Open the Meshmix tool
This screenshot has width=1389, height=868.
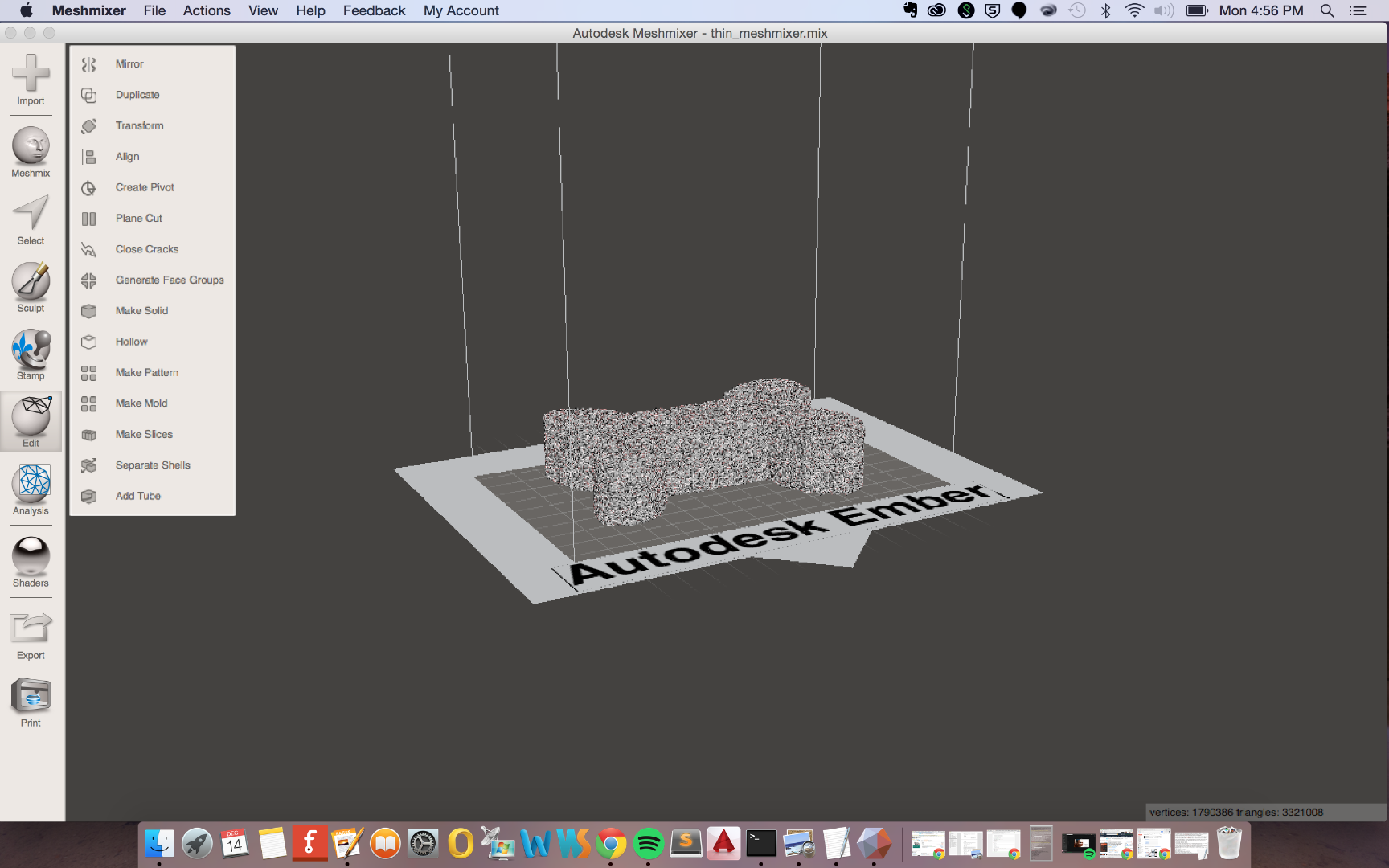[31, 151]
